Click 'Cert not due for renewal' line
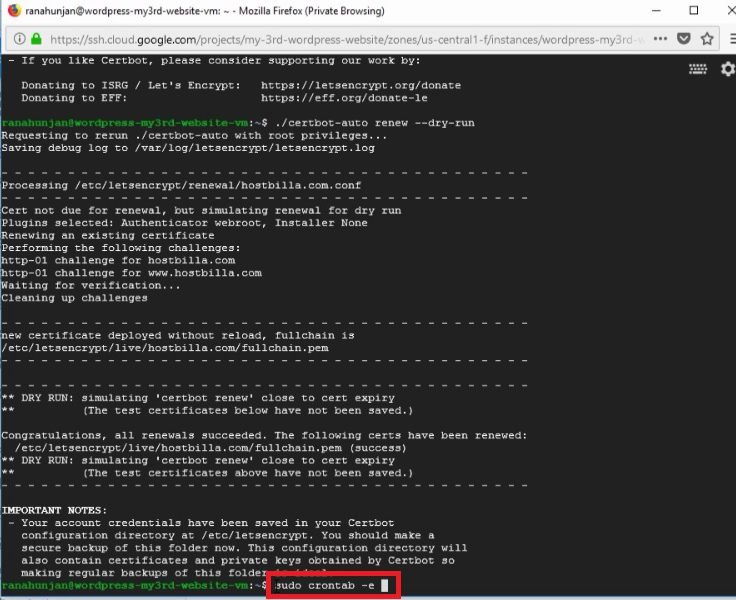736x600 pixels. [x=201, y=210]
